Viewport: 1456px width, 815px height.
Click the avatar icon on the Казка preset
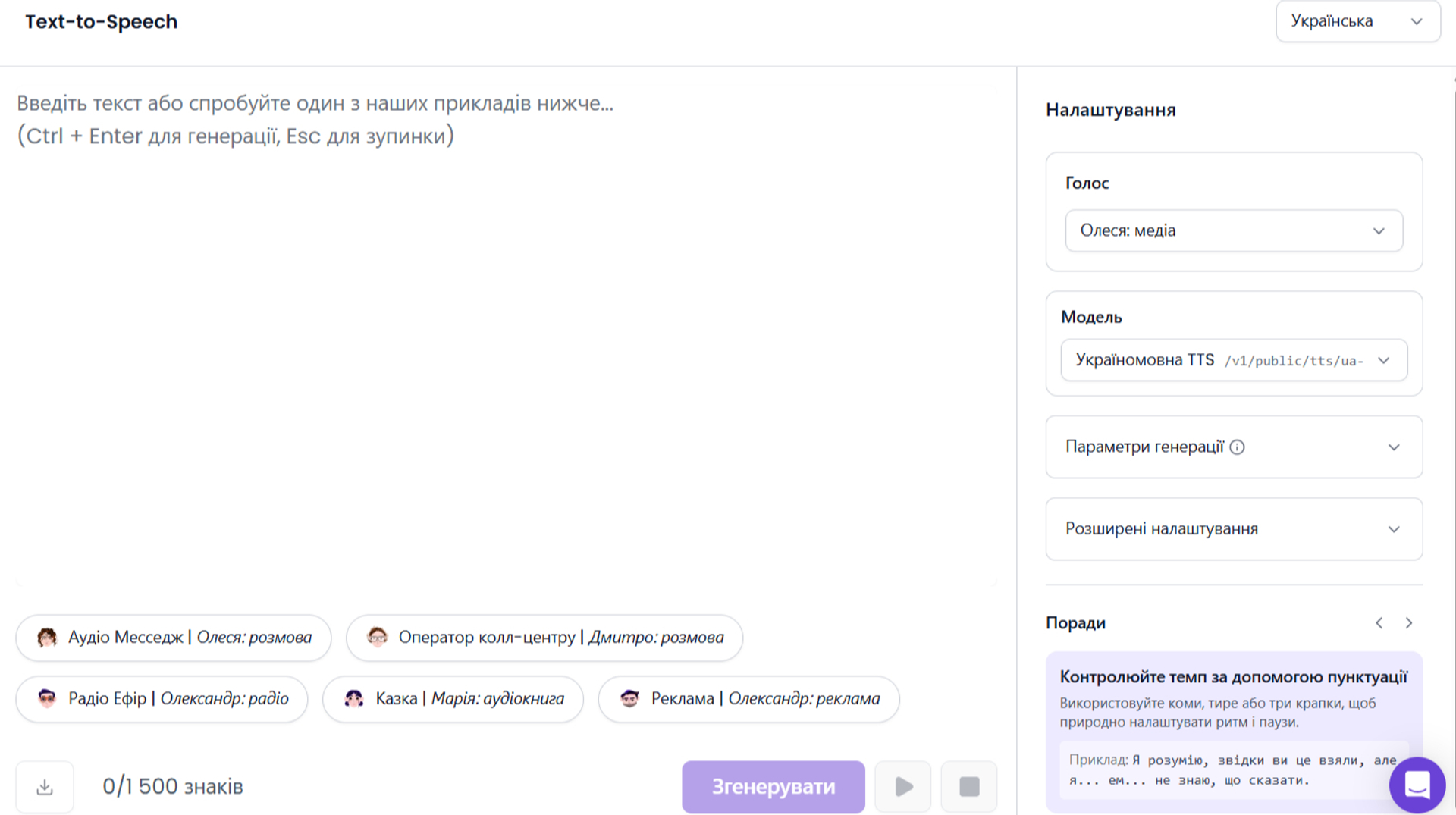click(354, 698)
